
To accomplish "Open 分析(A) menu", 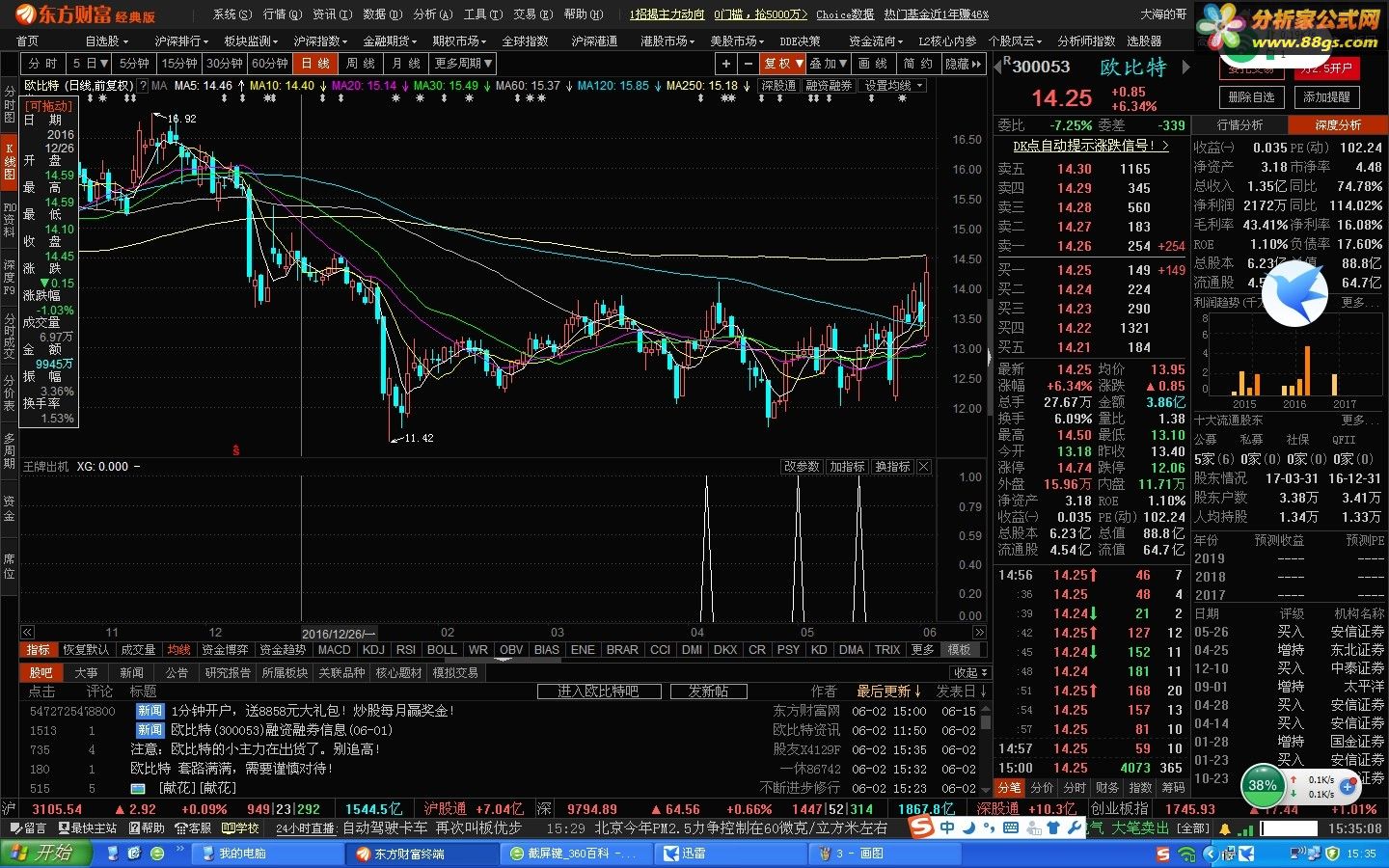I will pyautogui.click(x=432, y=14).
